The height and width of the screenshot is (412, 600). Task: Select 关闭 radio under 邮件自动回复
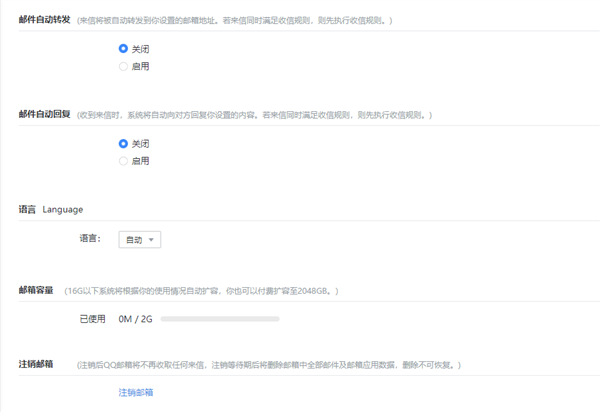tap(123, 143)
